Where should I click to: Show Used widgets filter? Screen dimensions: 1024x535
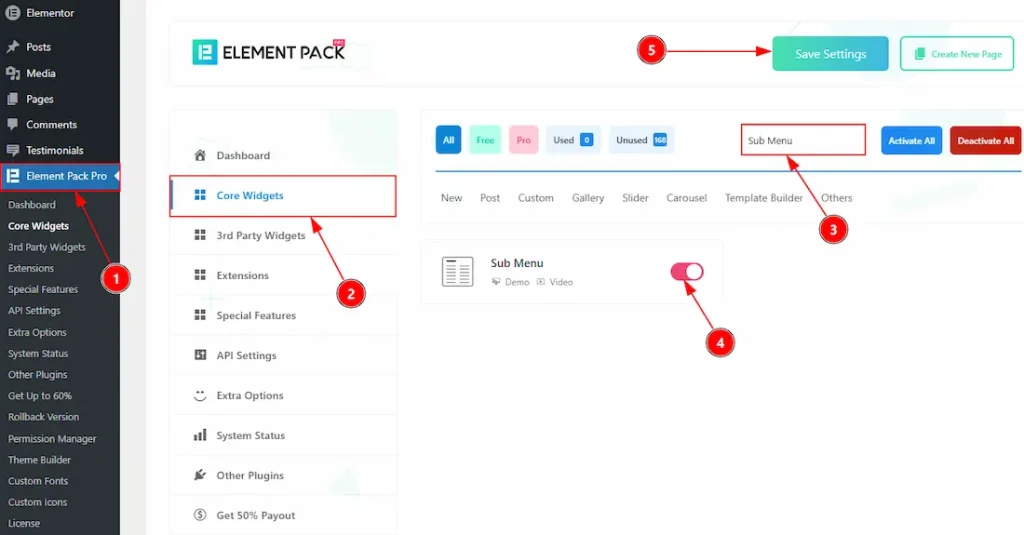click(x=573, y=140)
